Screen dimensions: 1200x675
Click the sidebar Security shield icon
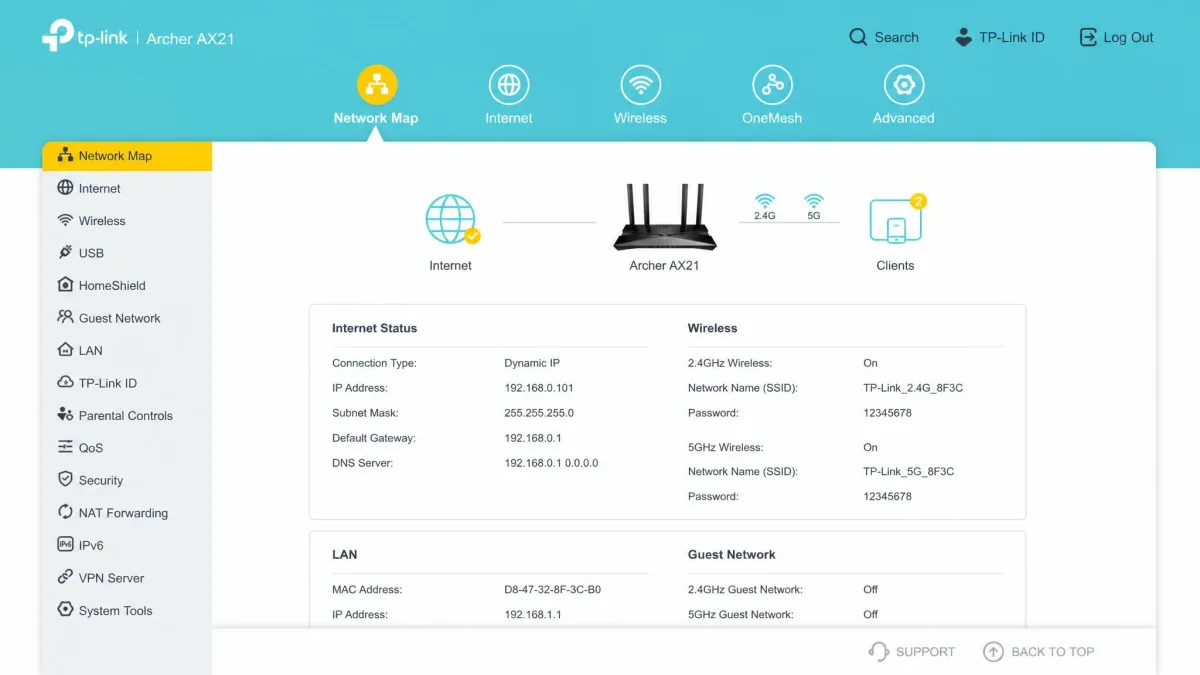(x=65, y=480)
